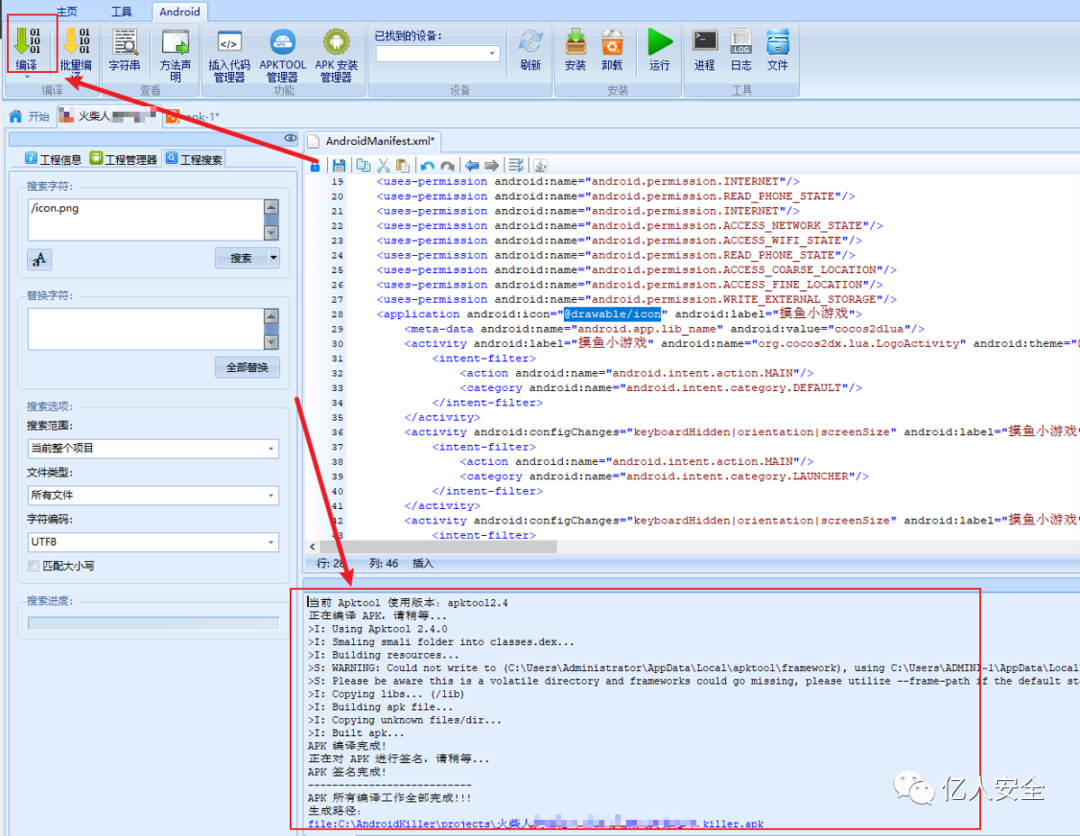The width and height of the screenshot is (1080, 836).
Task: Click the 'Using Apktool 2.4.0' log line
Action: [x=378, y=629]
